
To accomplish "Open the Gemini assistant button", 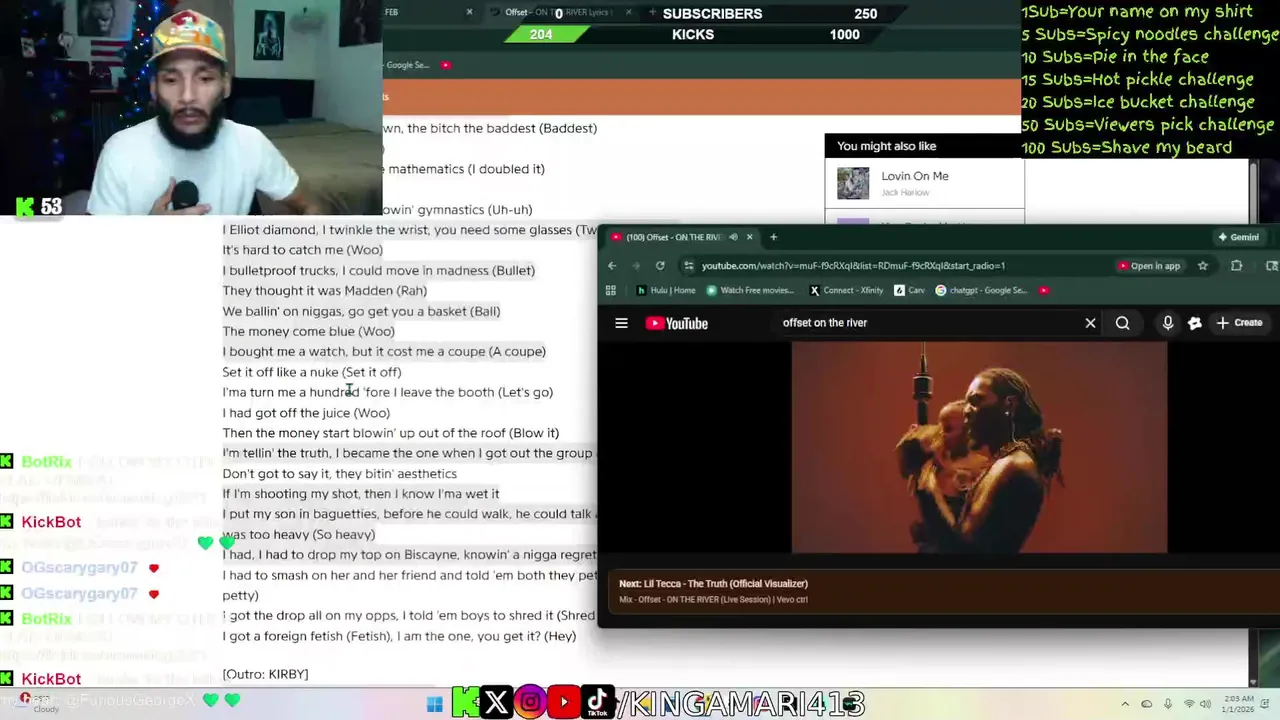I will pyautogui.click(x=1238, y=237).
